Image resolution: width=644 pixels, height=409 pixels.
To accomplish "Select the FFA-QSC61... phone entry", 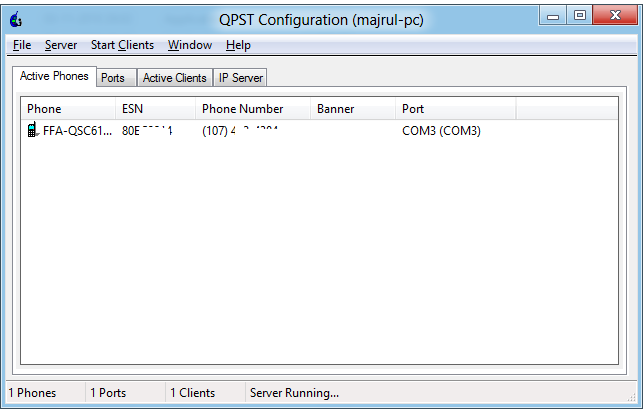I will point(77,131).
